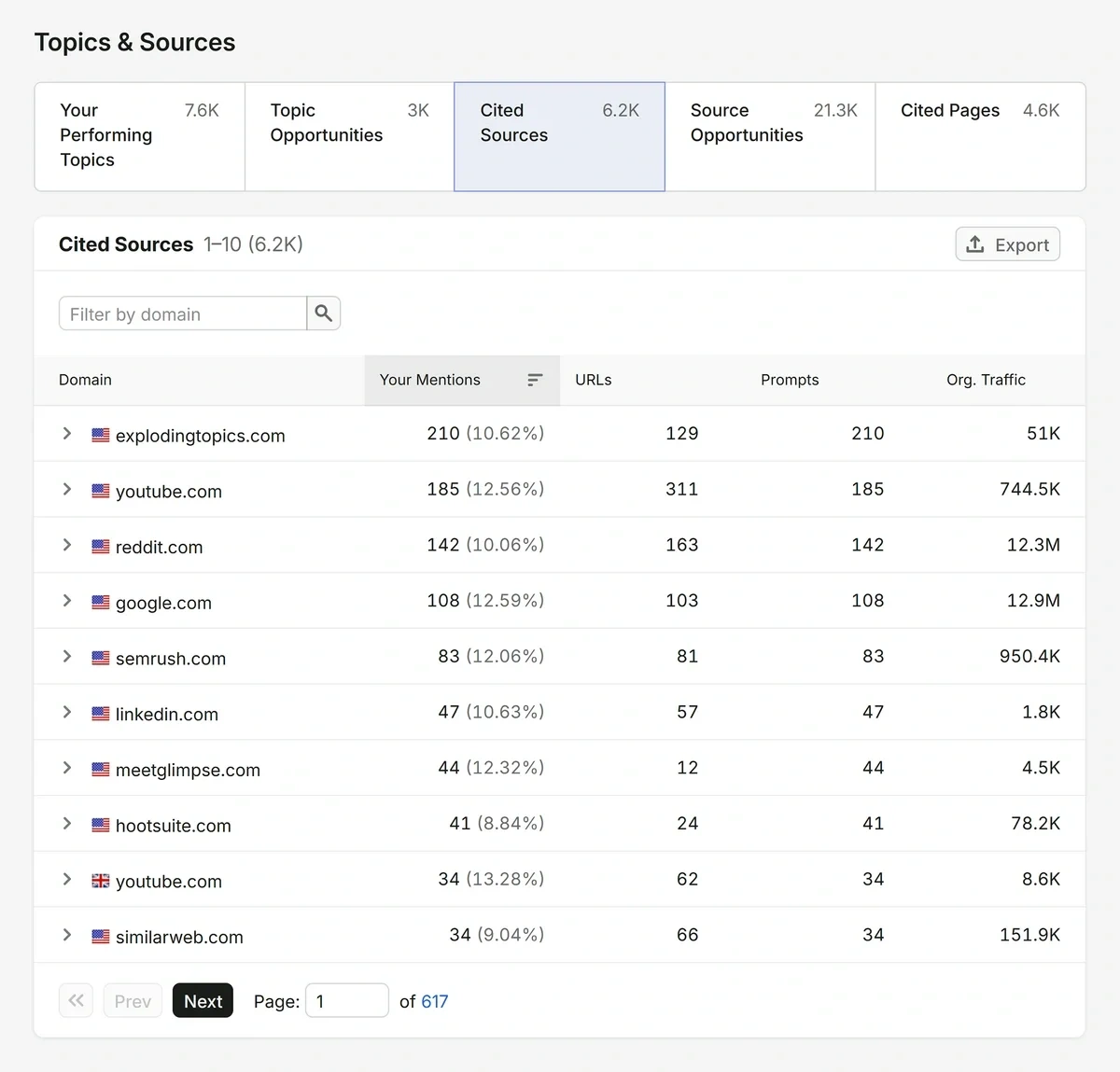The image size is (1120, 1072).
Task: Switch to Topic Opportunities tab
Action: point(350,136)
